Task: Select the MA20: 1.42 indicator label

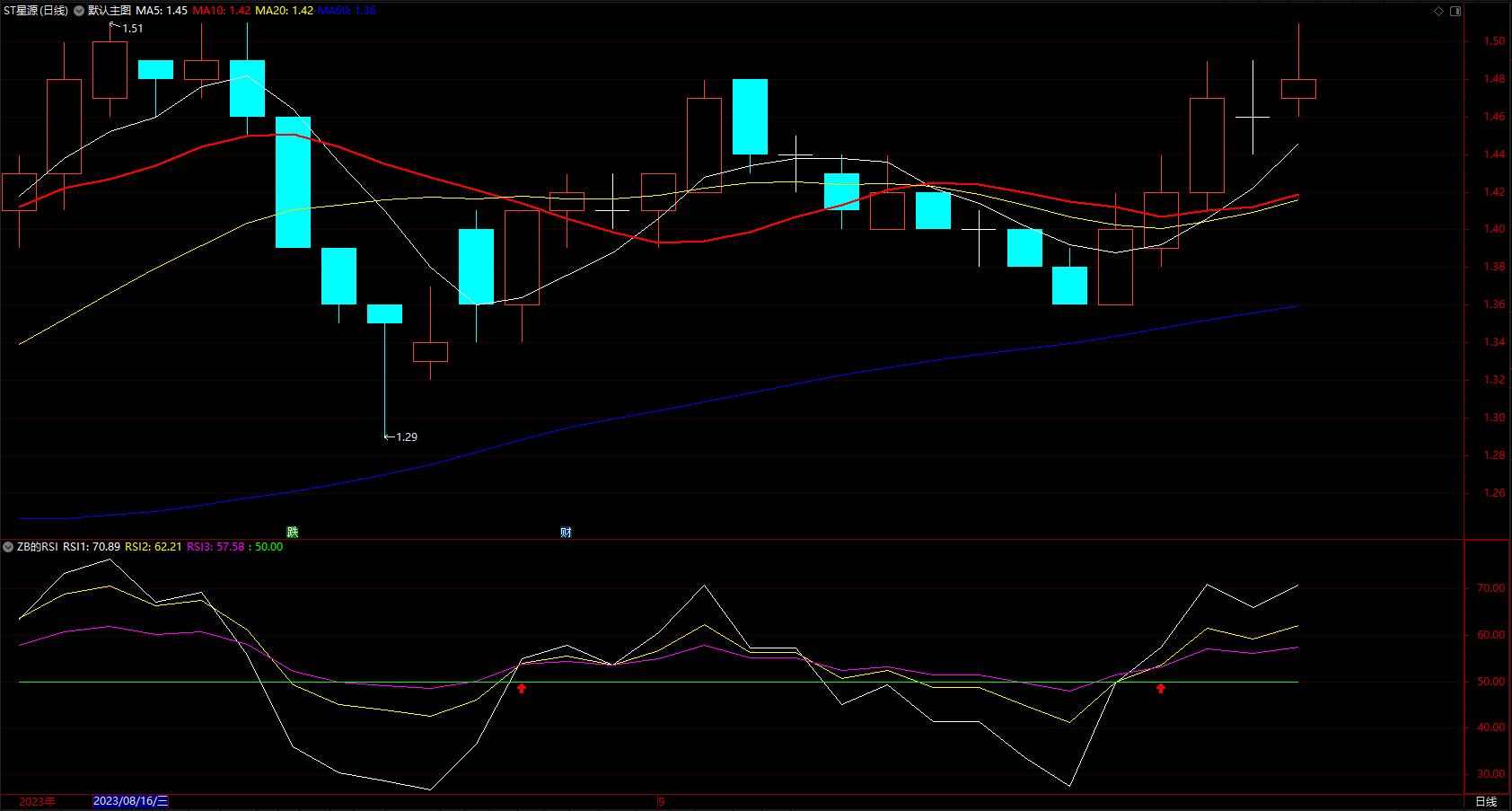Action: click(x=285, y=11)
